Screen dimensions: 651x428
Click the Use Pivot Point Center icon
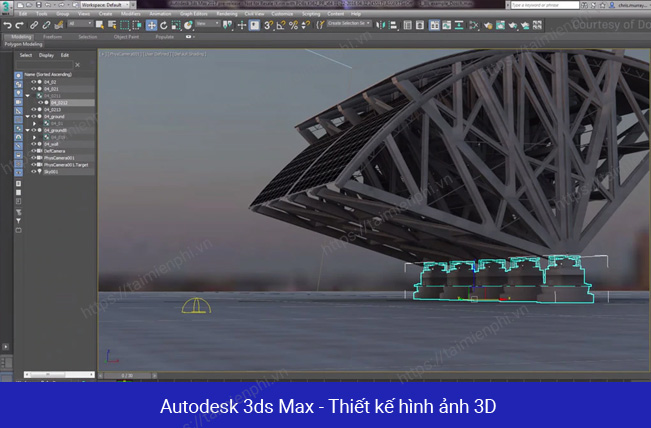point(227,25)
